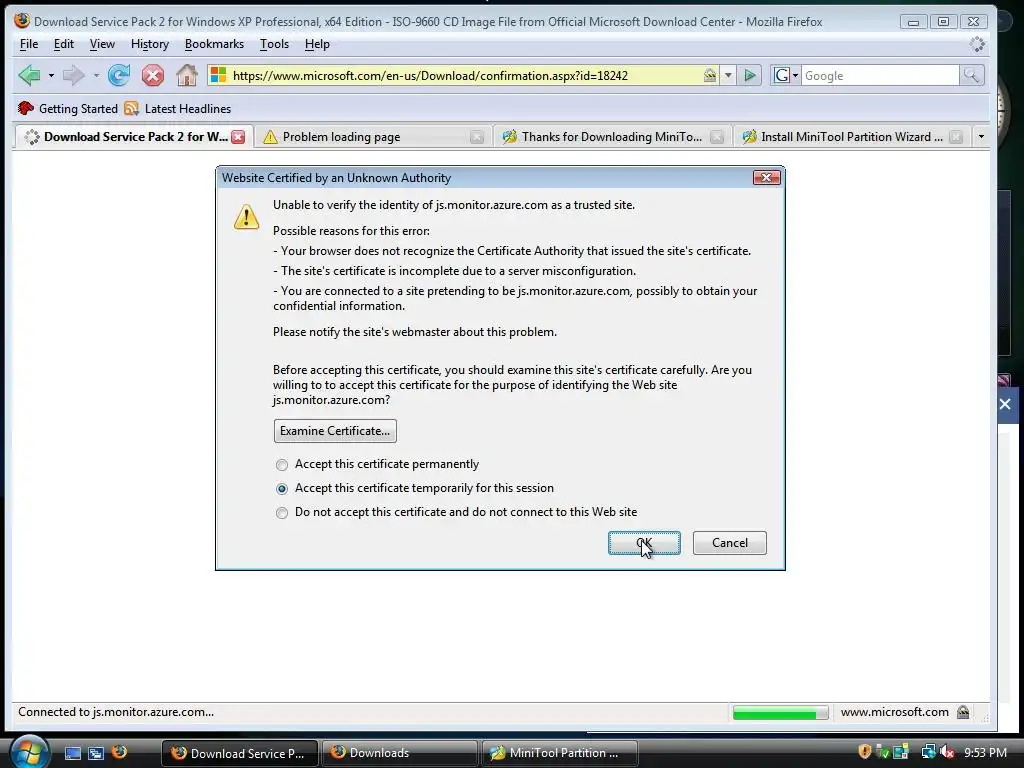Click the grey Forward arrow button
Image resolution: width=1024 pixels, height=768 pixels.
click(x=73, y=76)
